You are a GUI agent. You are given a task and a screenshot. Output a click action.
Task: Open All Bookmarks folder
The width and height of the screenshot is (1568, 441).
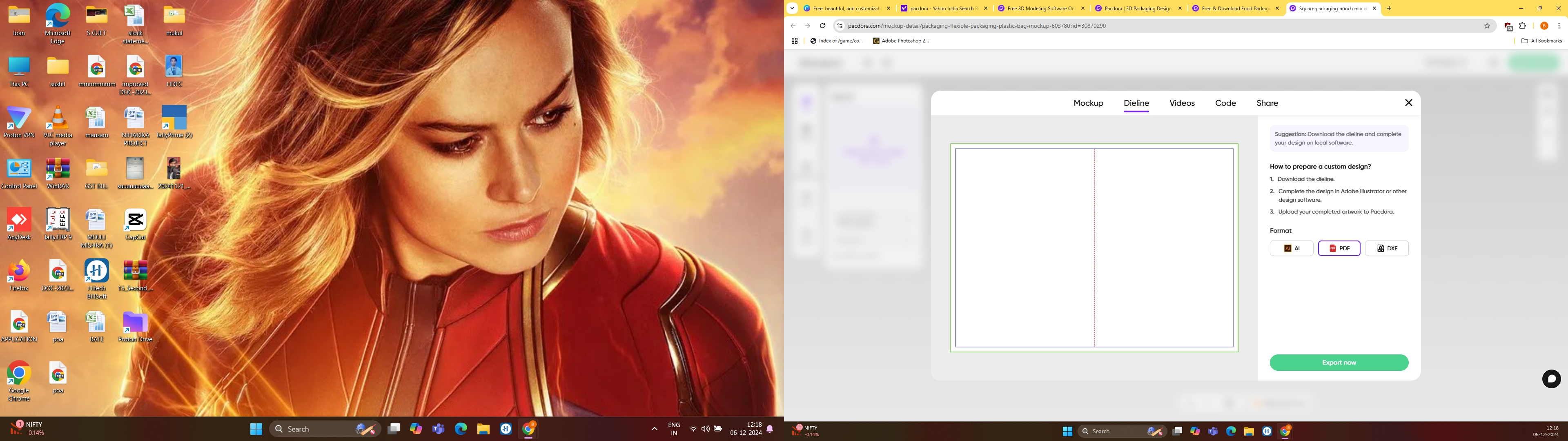click(x=1541, y=41)
